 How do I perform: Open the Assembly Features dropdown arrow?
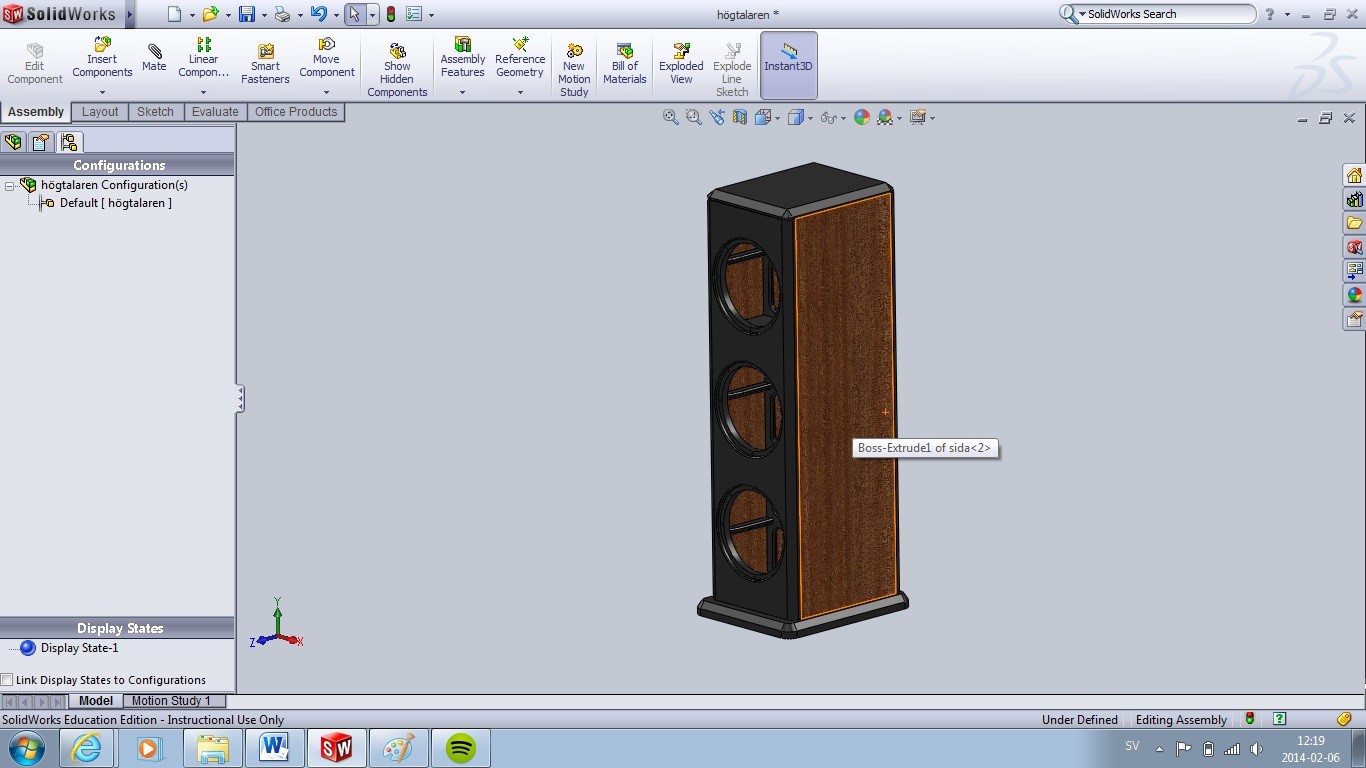pyautogui.click(x=462, y=92)
